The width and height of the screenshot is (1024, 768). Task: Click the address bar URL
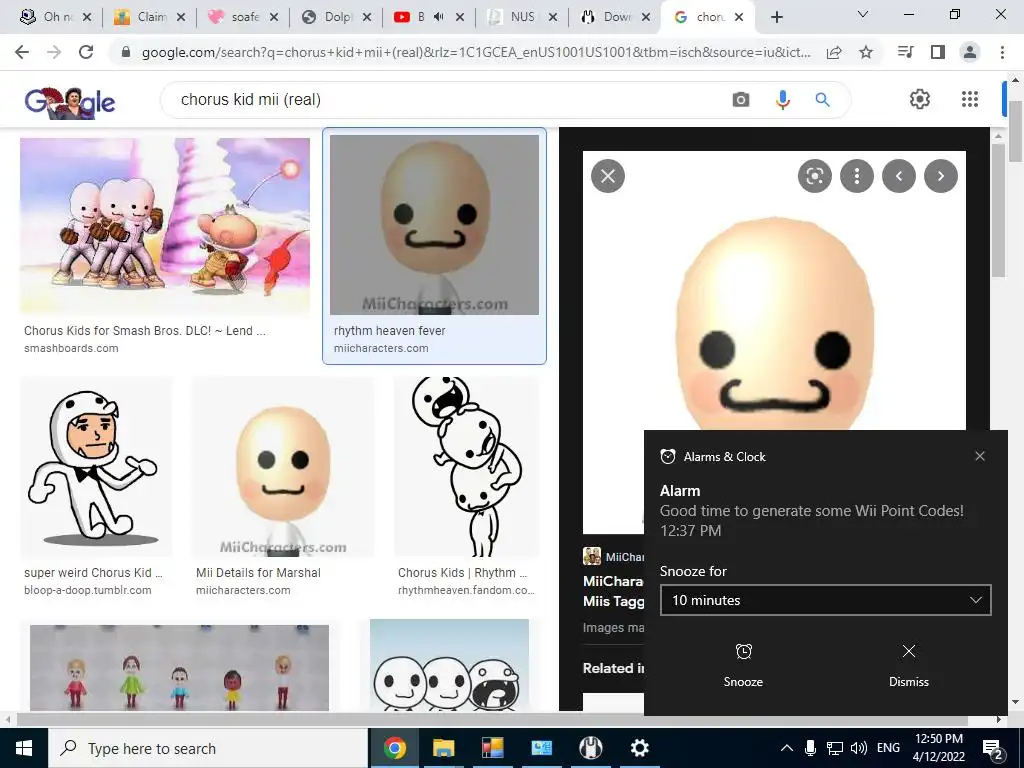pos(475,52)
